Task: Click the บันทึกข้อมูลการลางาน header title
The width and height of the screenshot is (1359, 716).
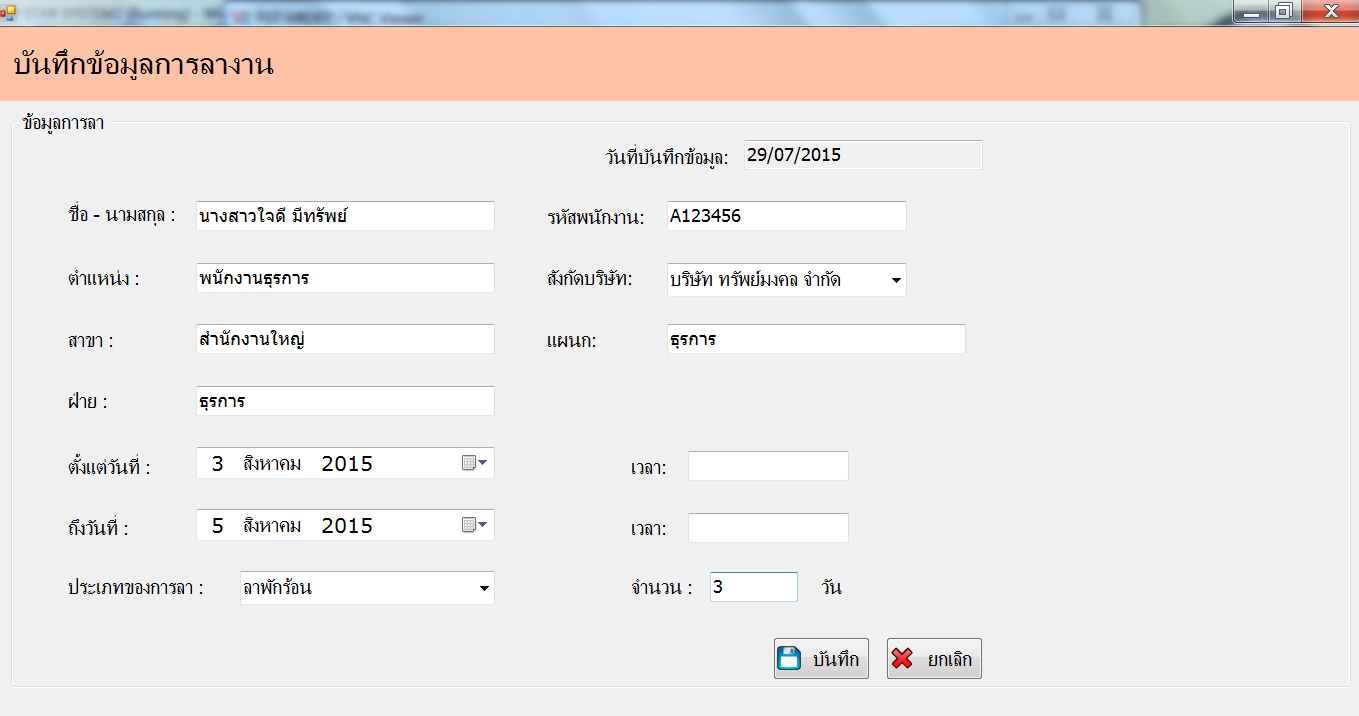Action: (144, 66)
